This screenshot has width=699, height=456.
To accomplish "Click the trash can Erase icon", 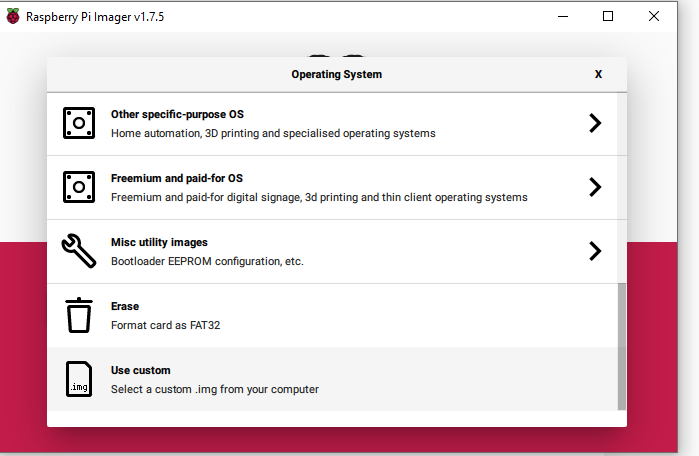I will (79, 315).
